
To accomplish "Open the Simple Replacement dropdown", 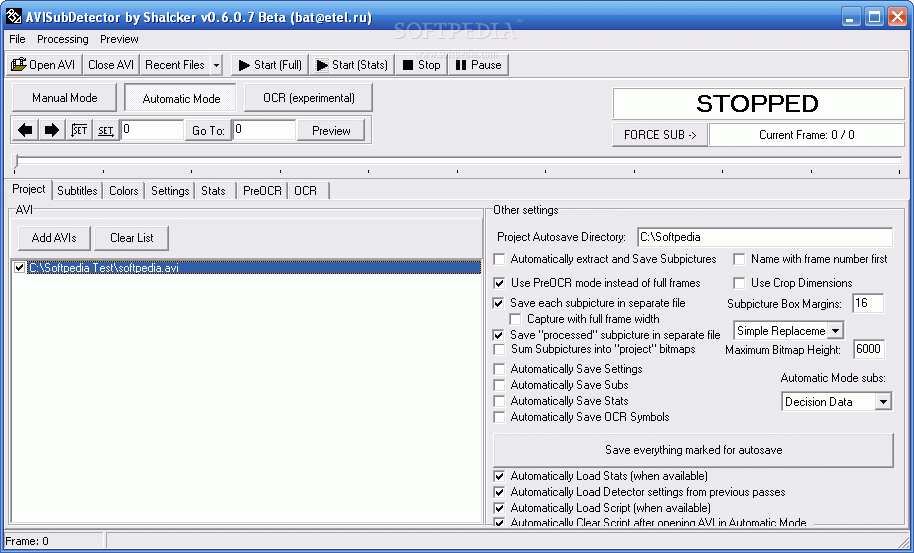I will tap(835, 330).
